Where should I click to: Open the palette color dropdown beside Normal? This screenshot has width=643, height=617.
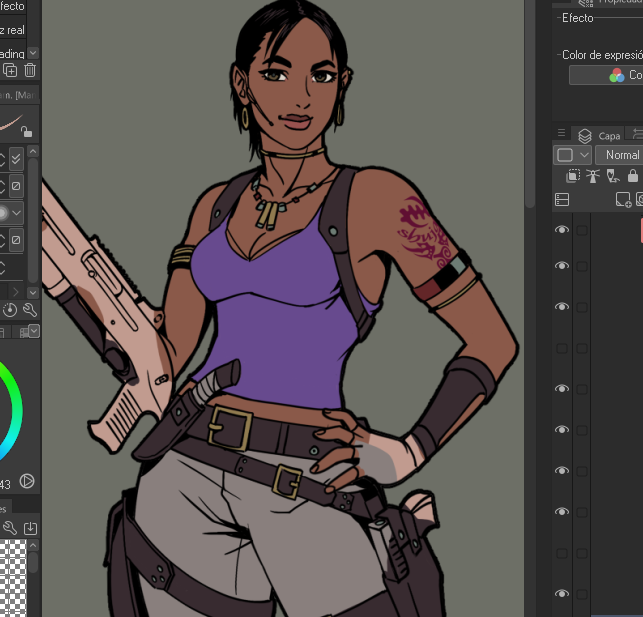pos(572,155)
